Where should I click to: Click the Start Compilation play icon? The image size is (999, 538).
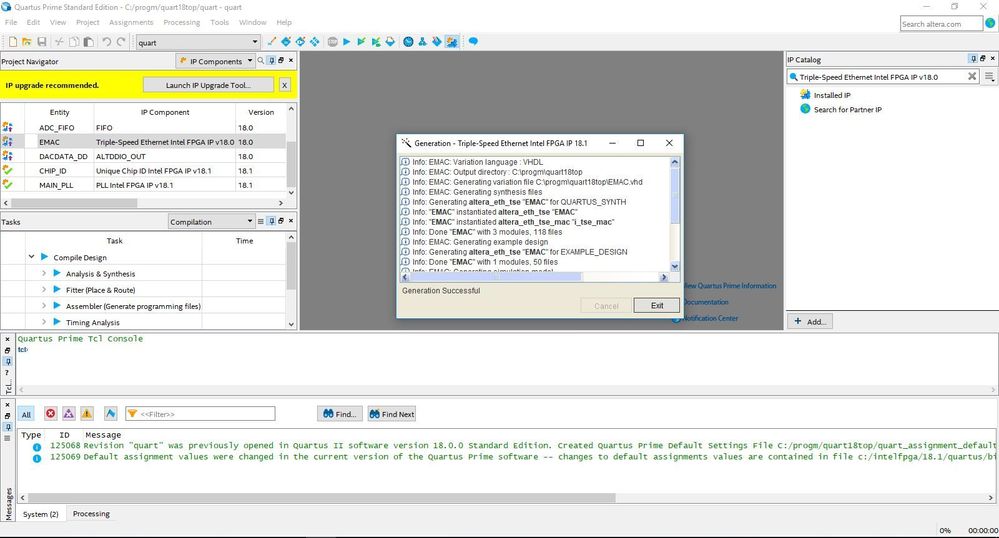point(346,42)
